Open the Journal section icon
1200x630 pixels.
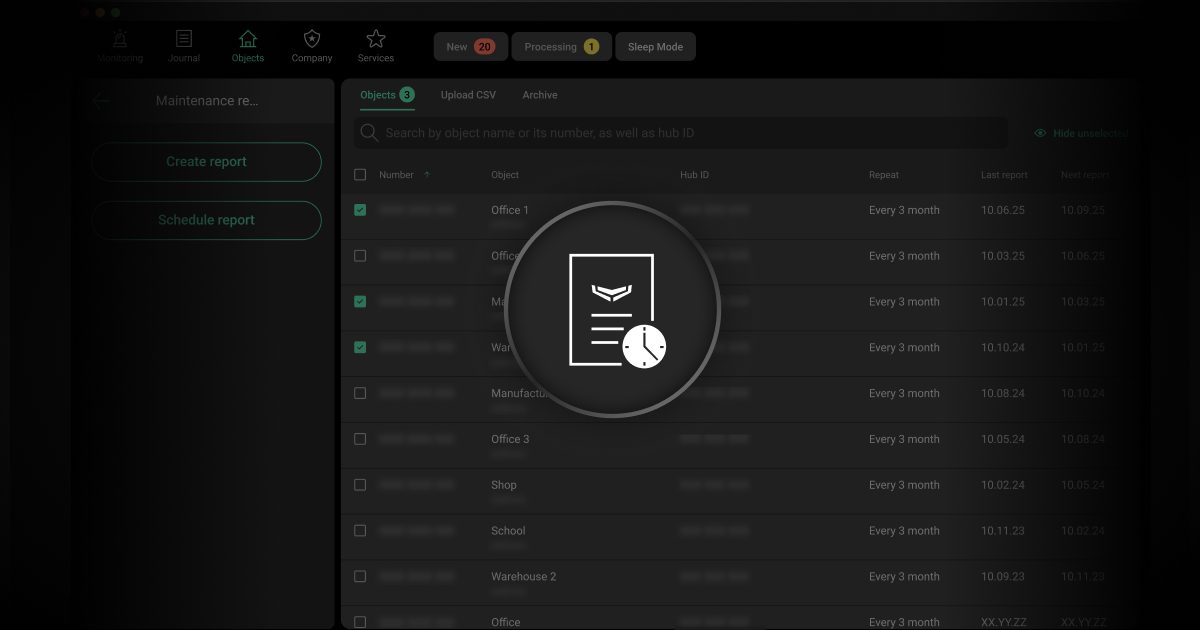click(184, 40)
